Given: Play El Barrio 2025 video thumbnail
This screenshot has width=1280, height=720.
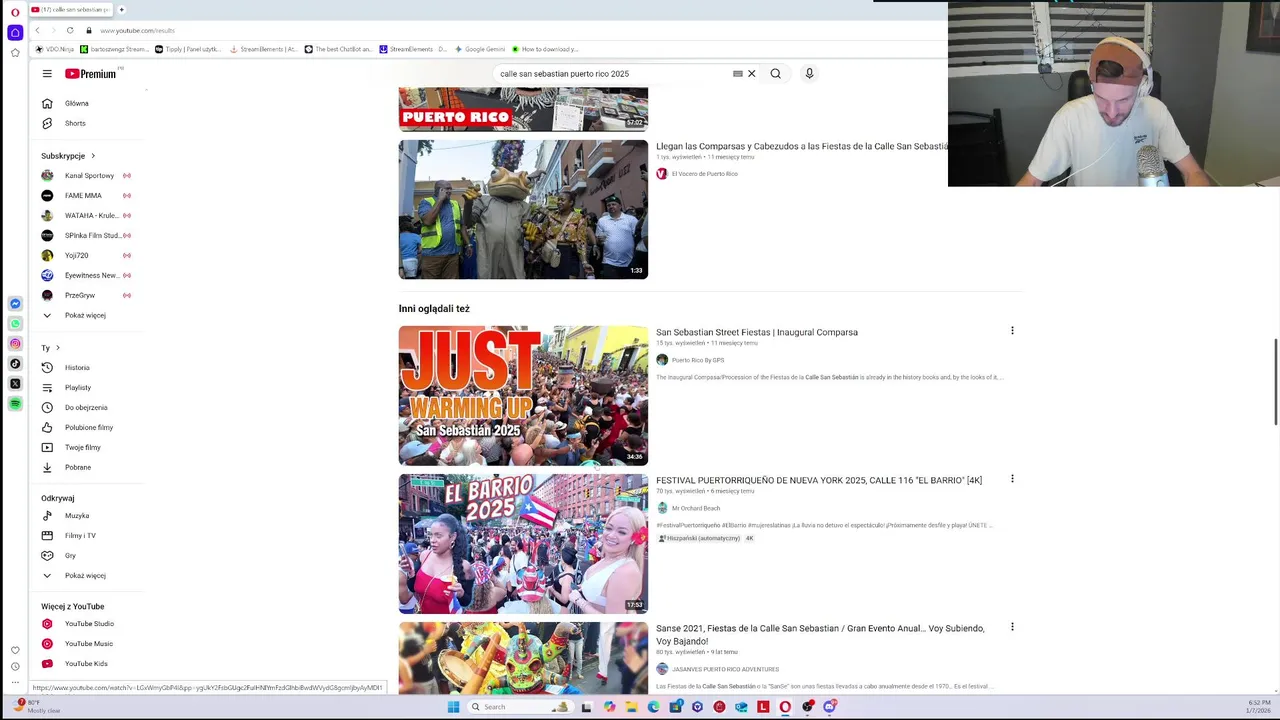Looking at the screenshot, I should point(523,543).
